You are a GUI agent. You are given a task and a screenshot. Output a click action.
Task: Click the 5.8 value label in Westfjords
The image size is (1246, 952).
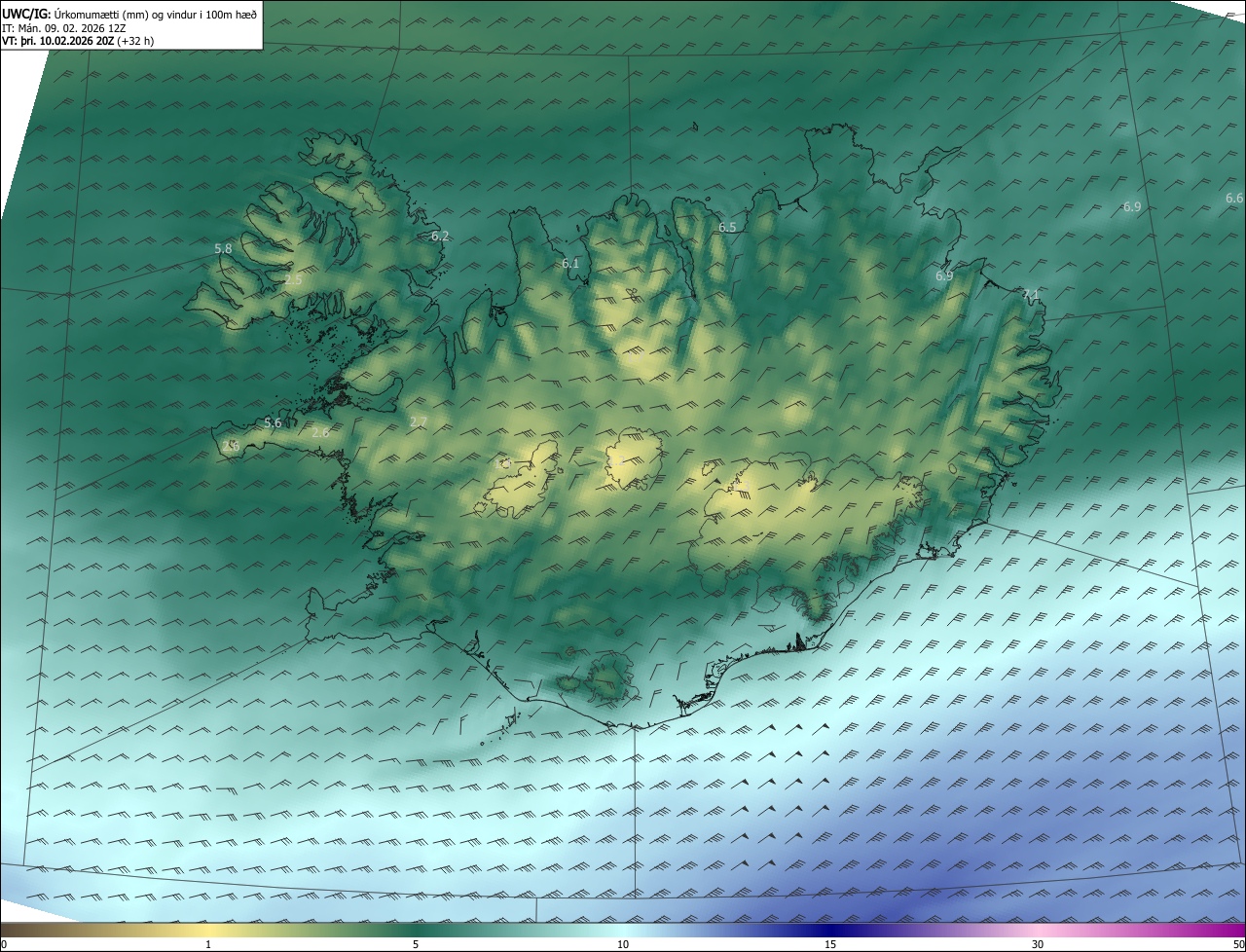[223, 249]
